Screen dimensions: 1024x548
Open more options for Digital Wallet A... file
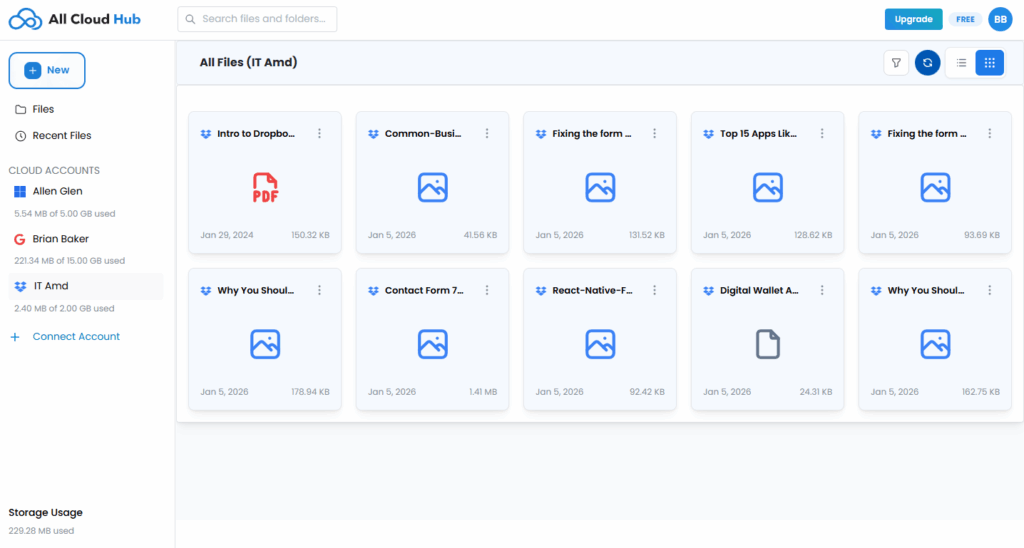tap(822, 290)
